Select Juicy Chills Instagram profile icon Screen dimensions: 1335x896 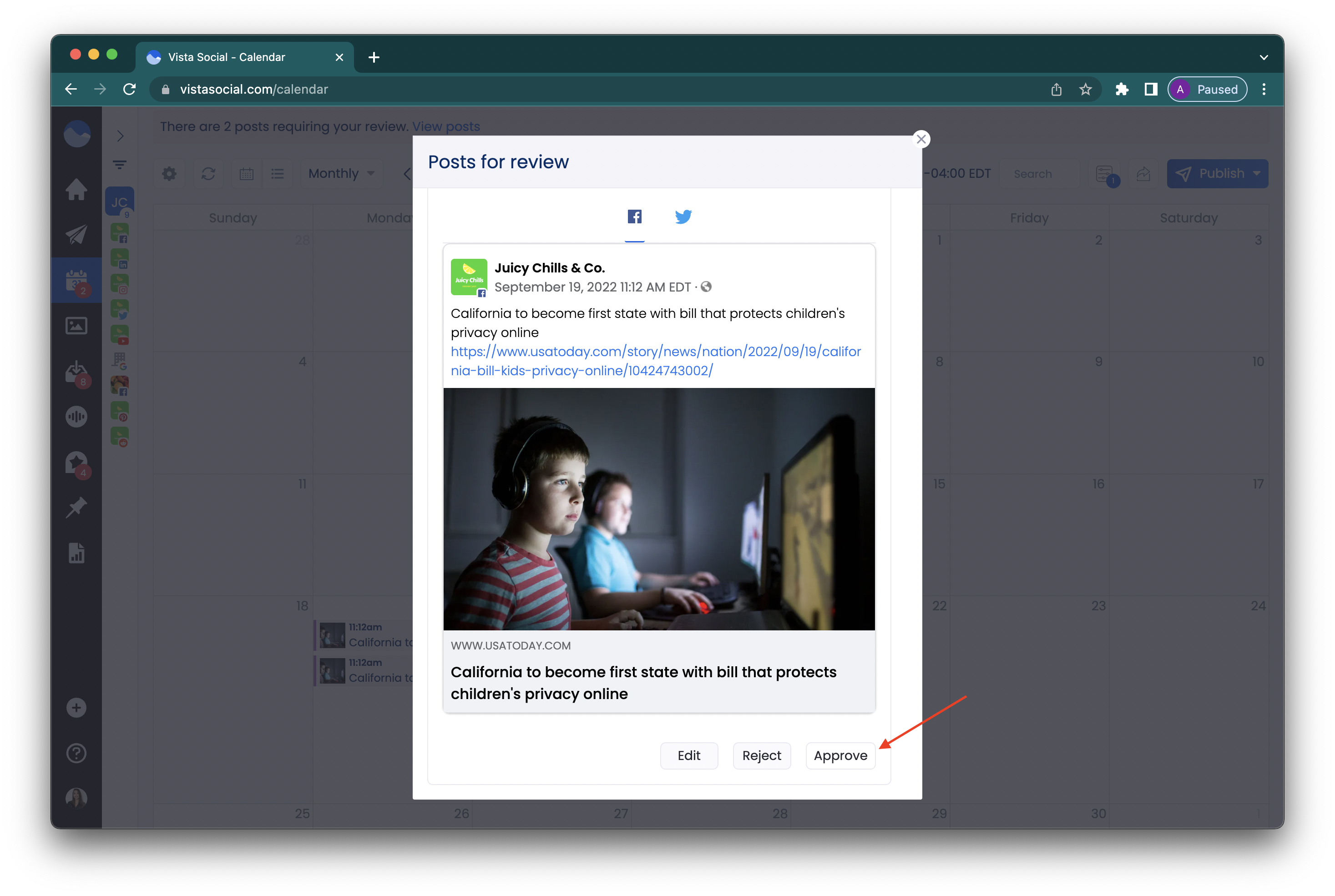click(120, 284)
